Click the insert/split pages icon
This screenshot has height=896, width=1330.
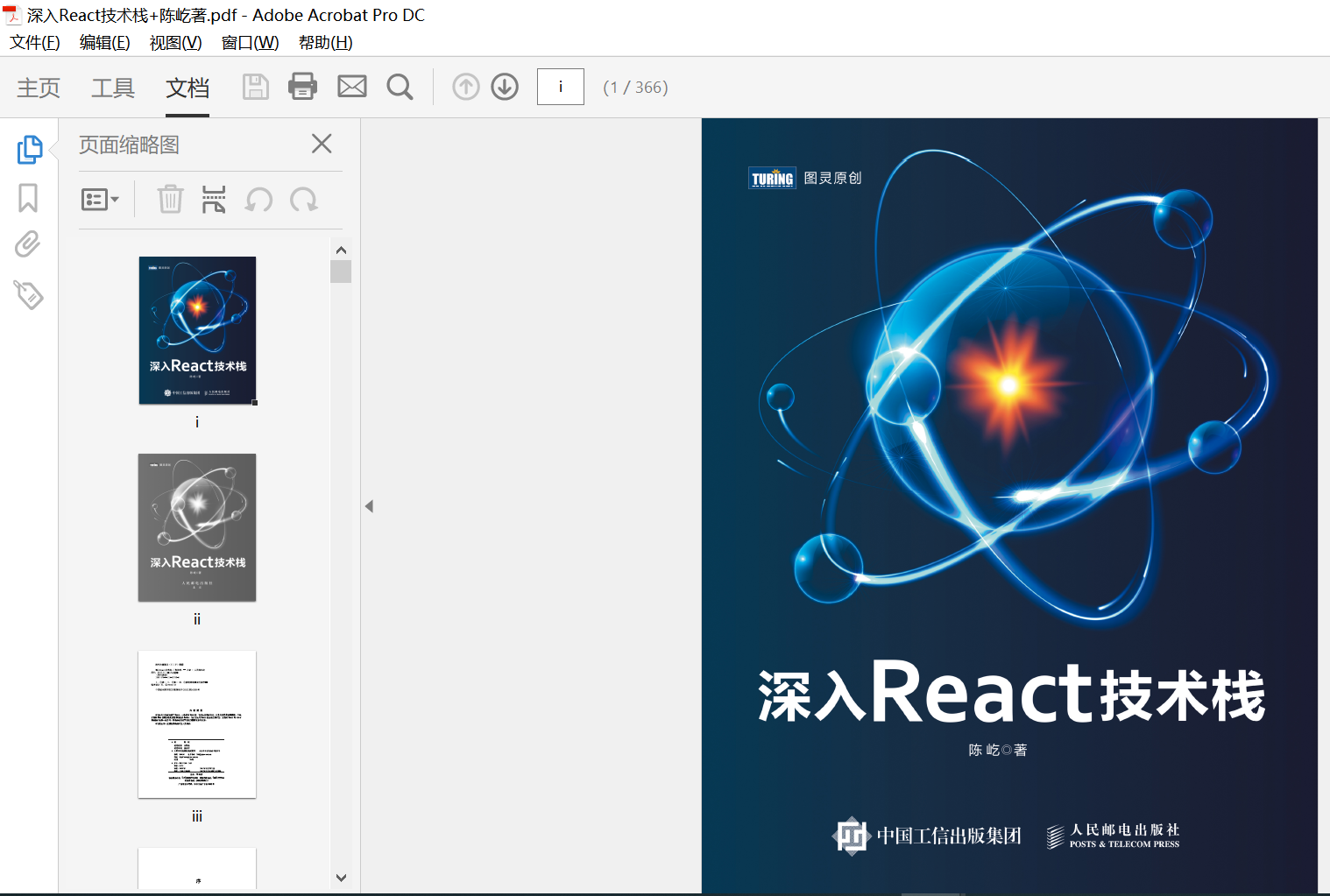[214, 200]
